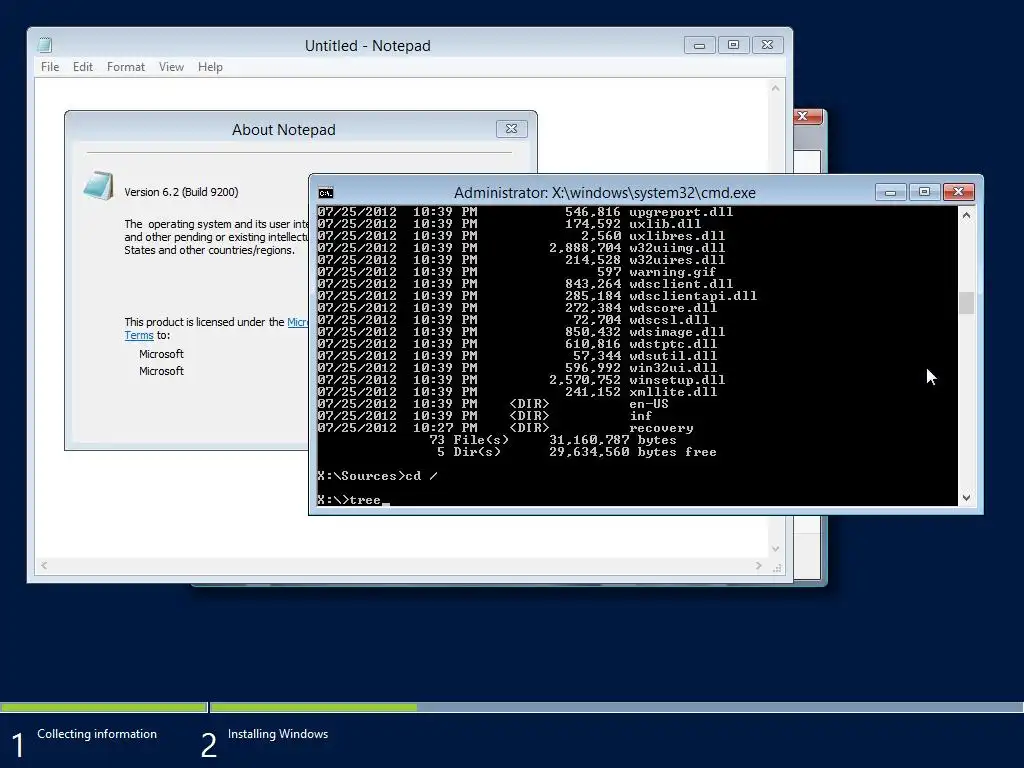Open the View menu in Notepad
This screenshot has width=1024, height=768.
[x=171, y=67]
